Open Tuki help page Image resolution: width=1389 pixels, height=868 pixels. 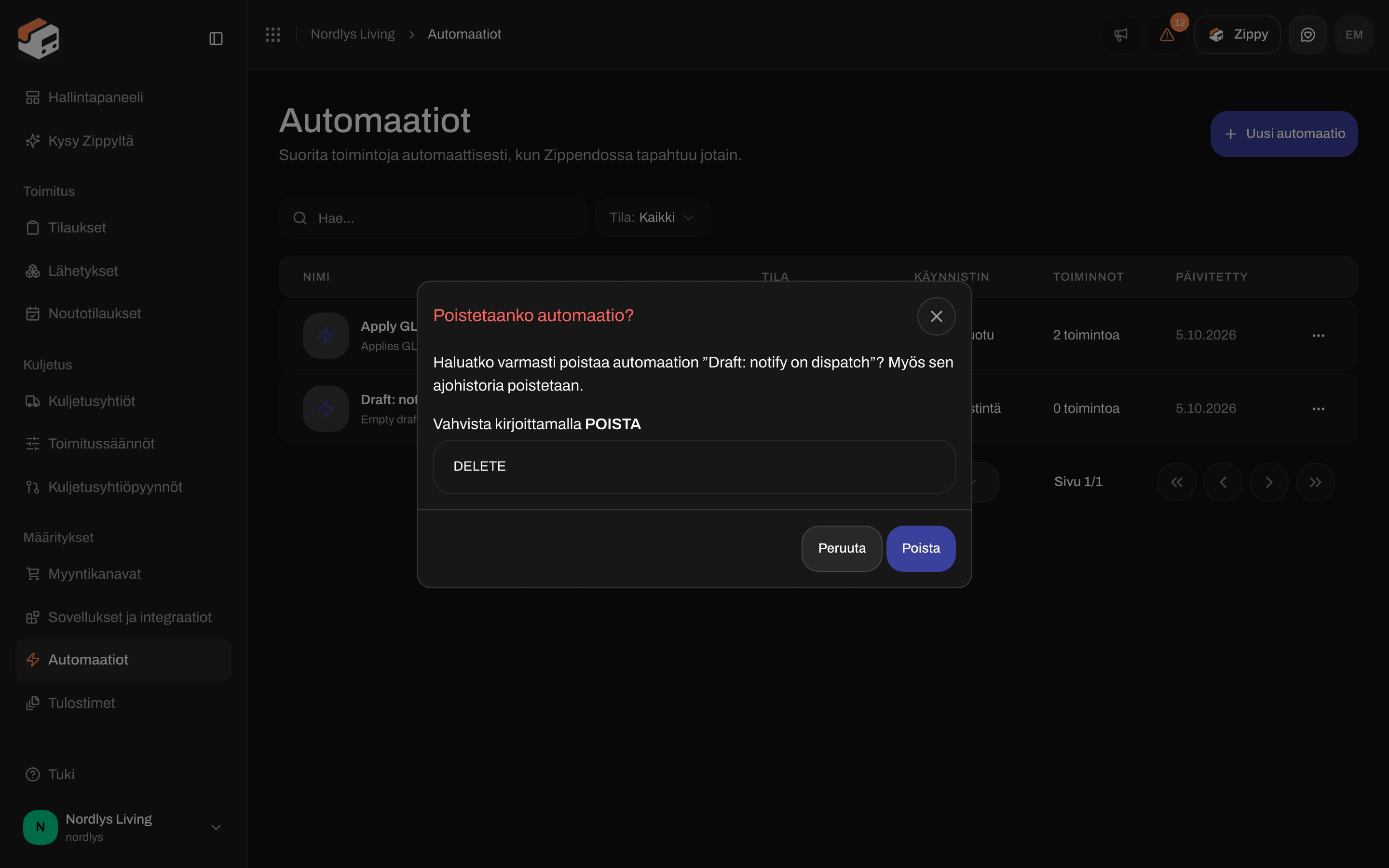pyautogui.click(x=123, y=774)
